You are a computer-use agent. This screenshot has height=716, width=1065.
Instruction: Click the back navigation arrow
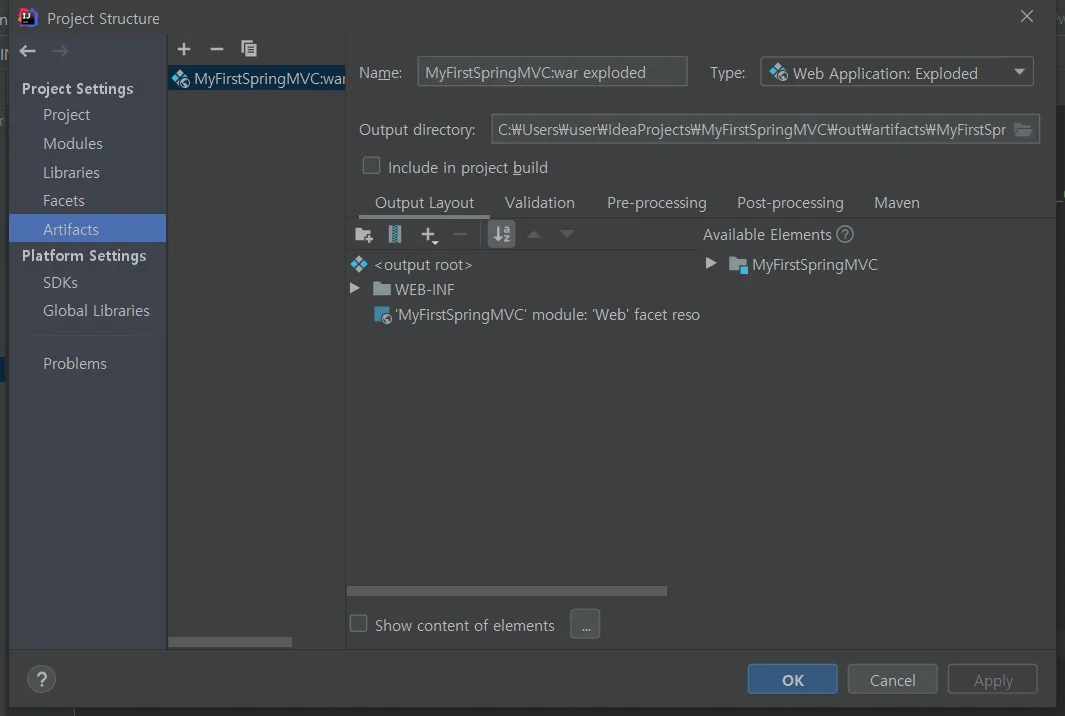click(x=28, y=51)
